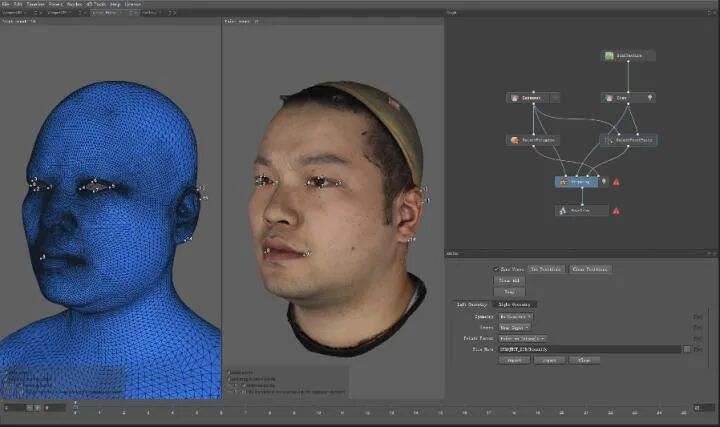
Task: Click the red warning icon beside the SaveGeom node
Action: [616, 211]
